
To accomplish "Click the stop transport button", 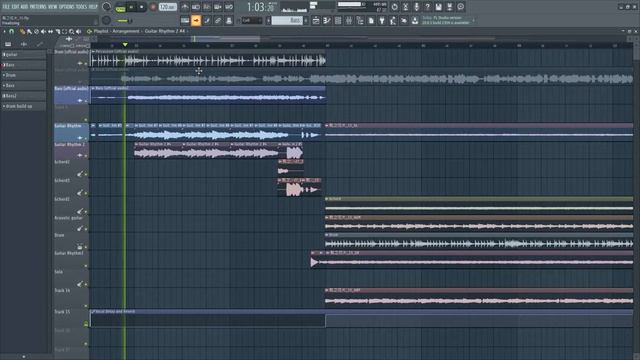I will [142, 7].
